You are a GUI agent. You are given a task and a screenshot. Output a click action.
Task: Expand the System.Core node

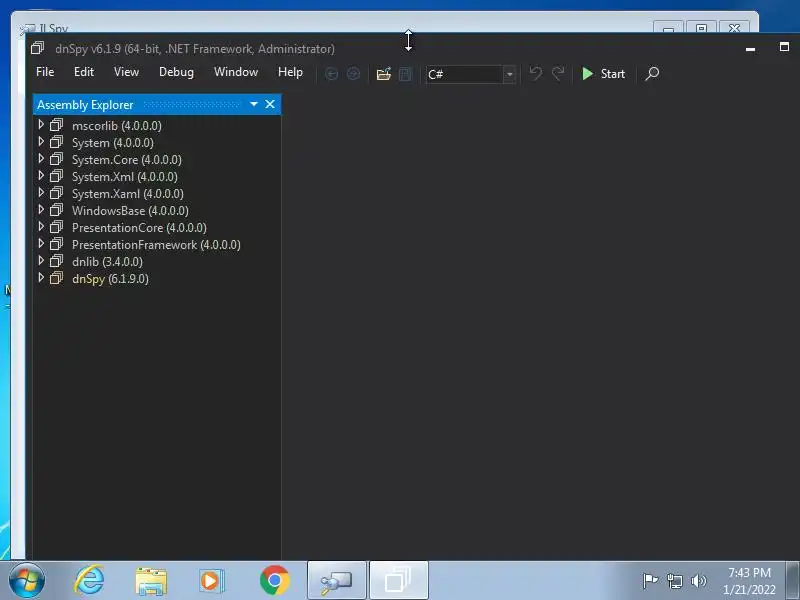41,159
